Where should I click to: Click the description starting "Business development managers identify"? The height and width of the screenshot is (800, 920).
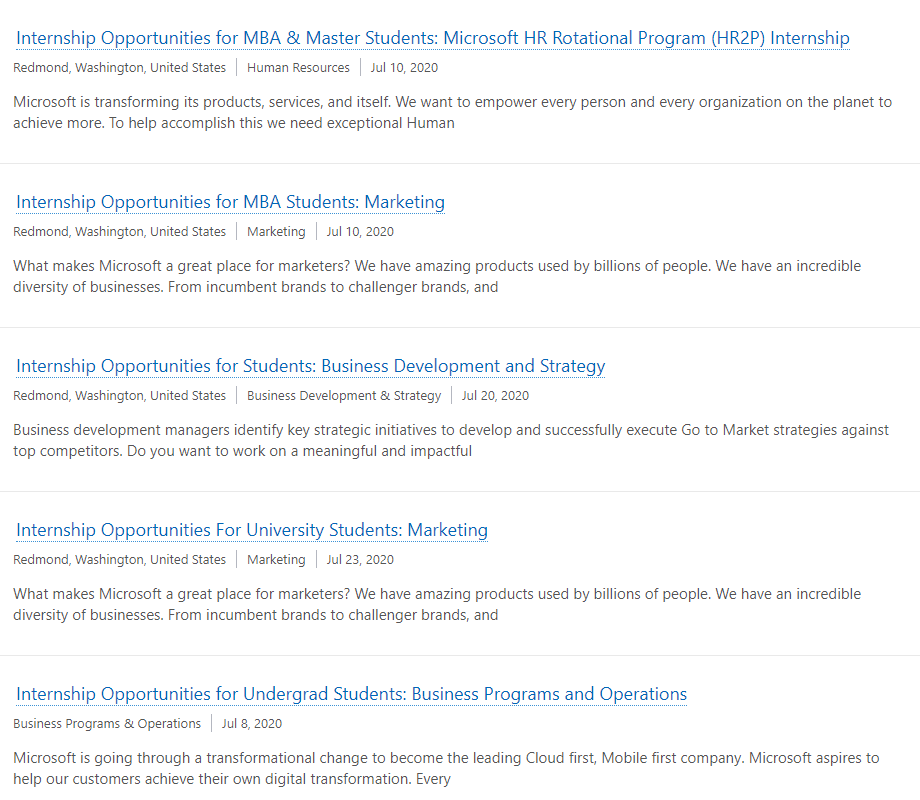[x=450, y=440]
